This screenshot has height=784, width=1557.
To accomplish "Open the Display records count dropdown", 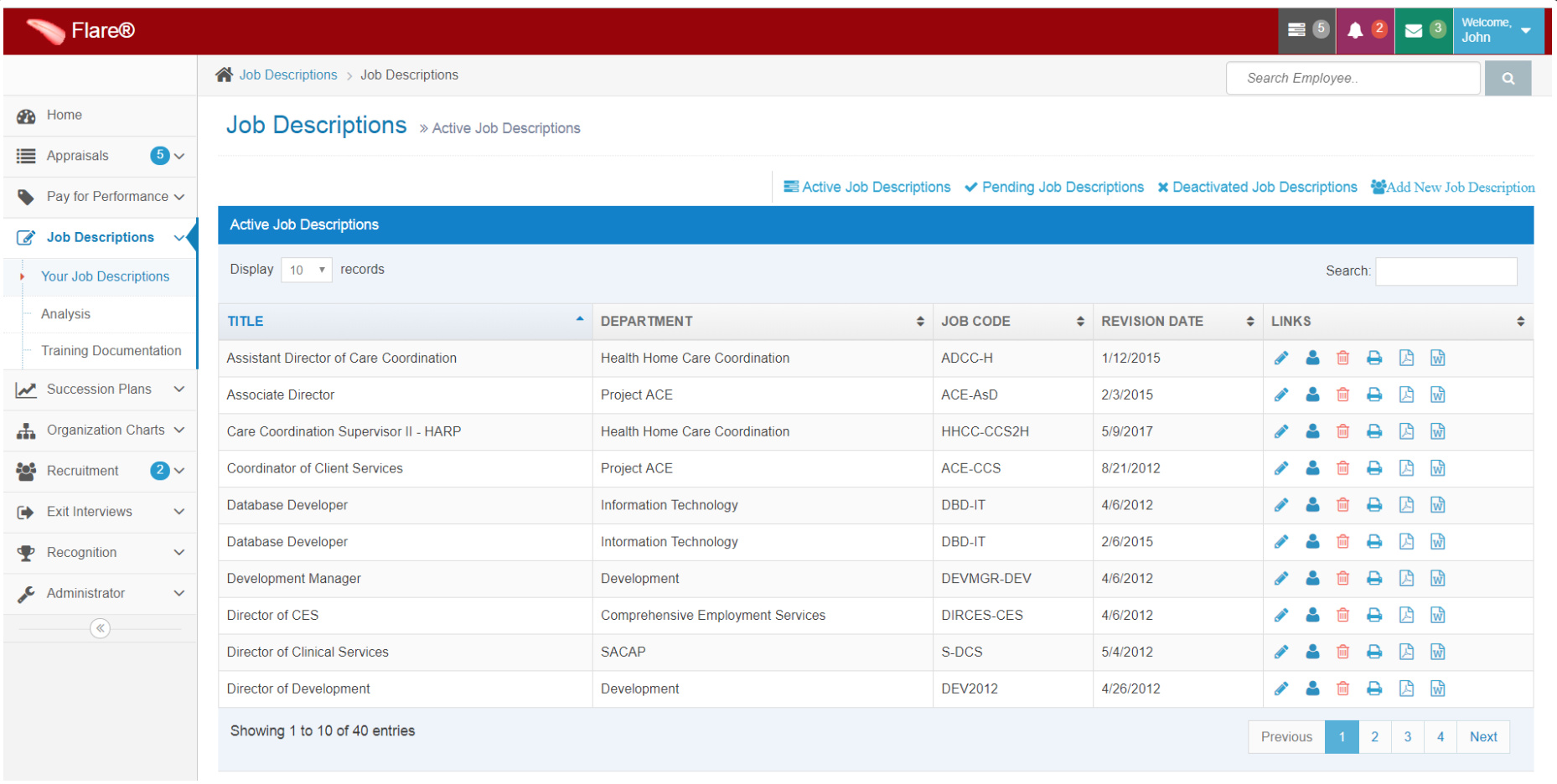I will pyautogui.click(x=307, y=270).
